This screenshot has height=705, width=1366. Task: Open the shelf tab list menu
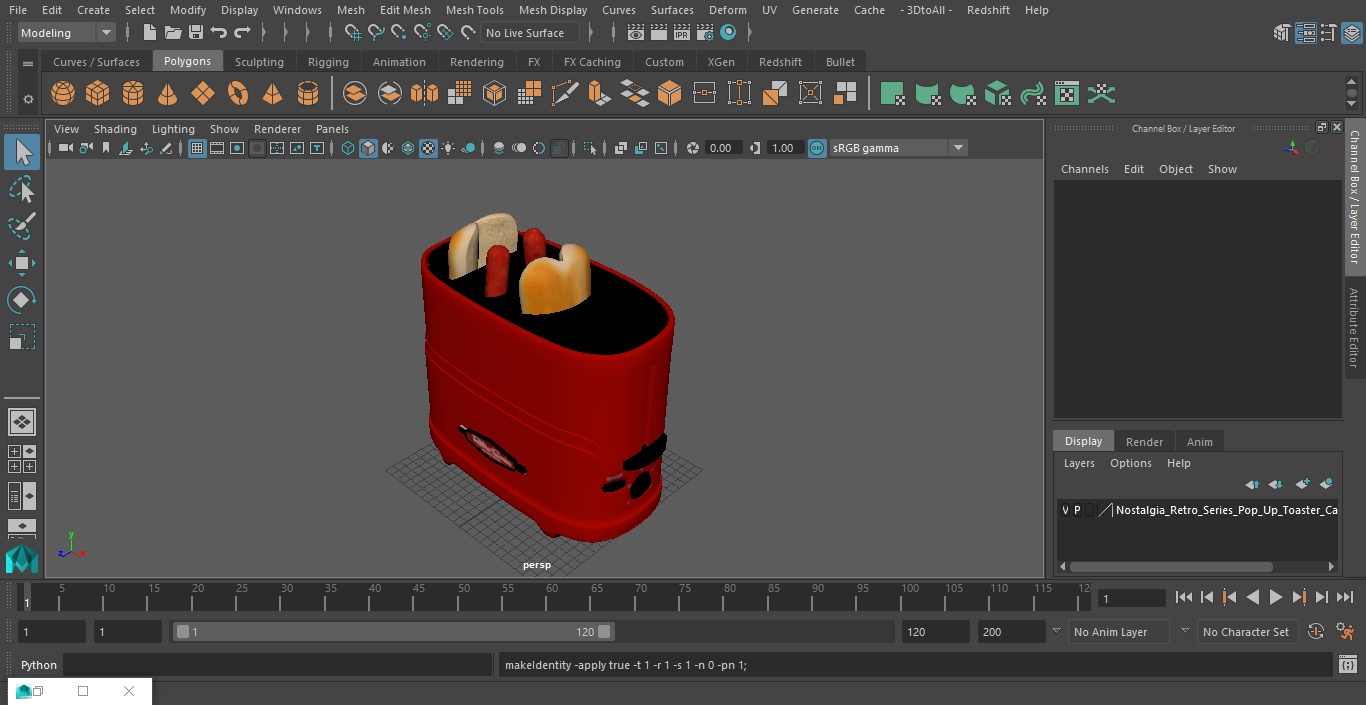click(28, 63)
